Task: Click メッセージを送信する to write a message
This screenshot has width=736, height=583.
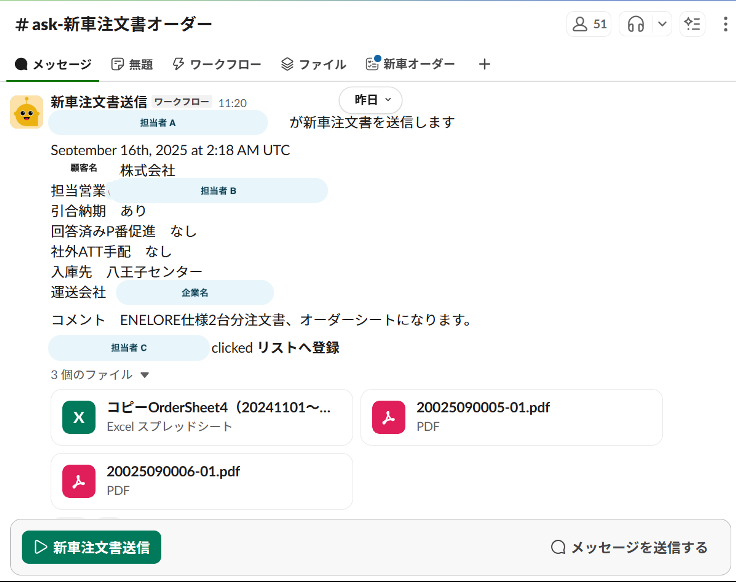Action: click(629, 547)
